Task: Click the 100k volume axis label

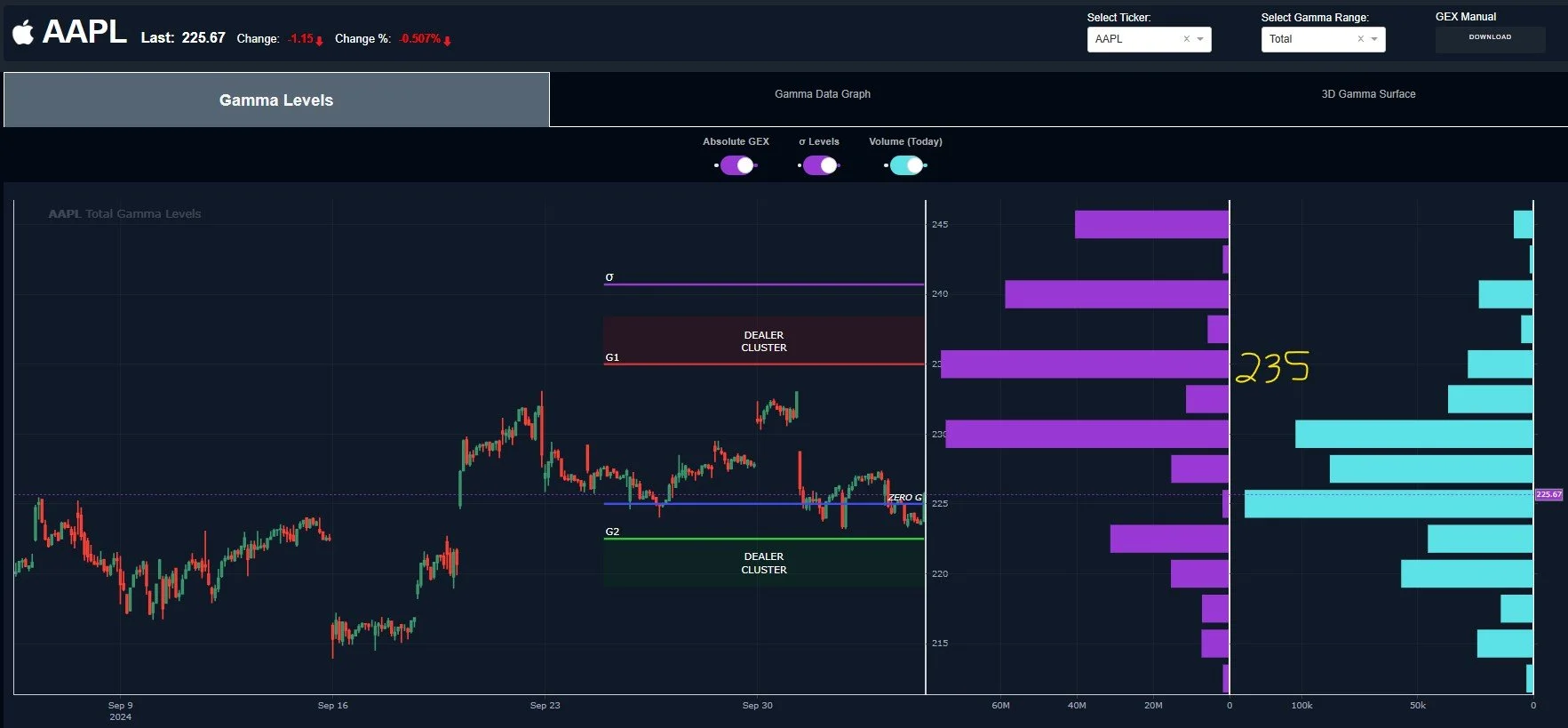Action: [x=1301, y=706]
